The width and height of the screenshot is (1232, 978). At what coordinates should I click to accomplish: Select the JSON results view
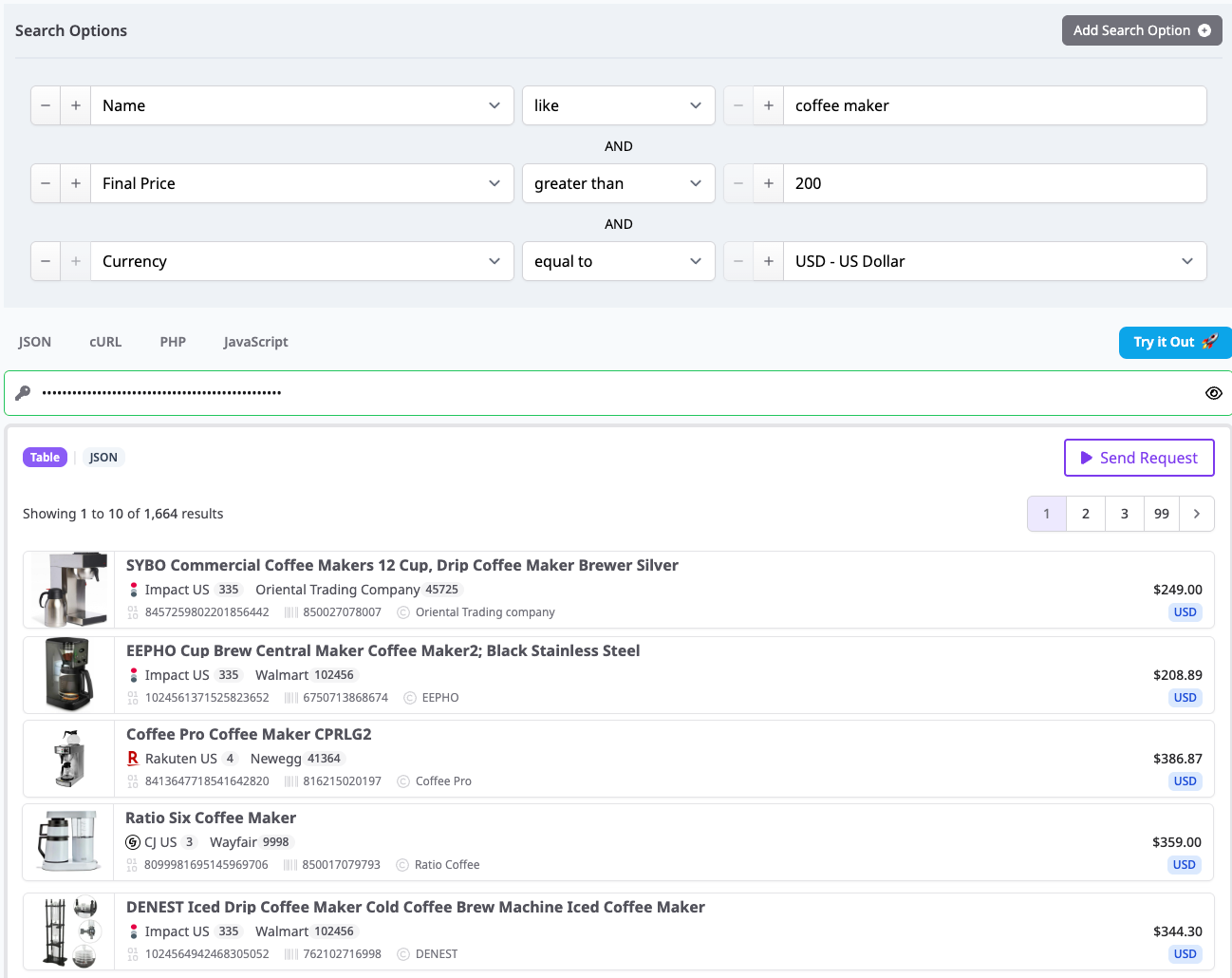pyautogui.click(x=103, y=458)
